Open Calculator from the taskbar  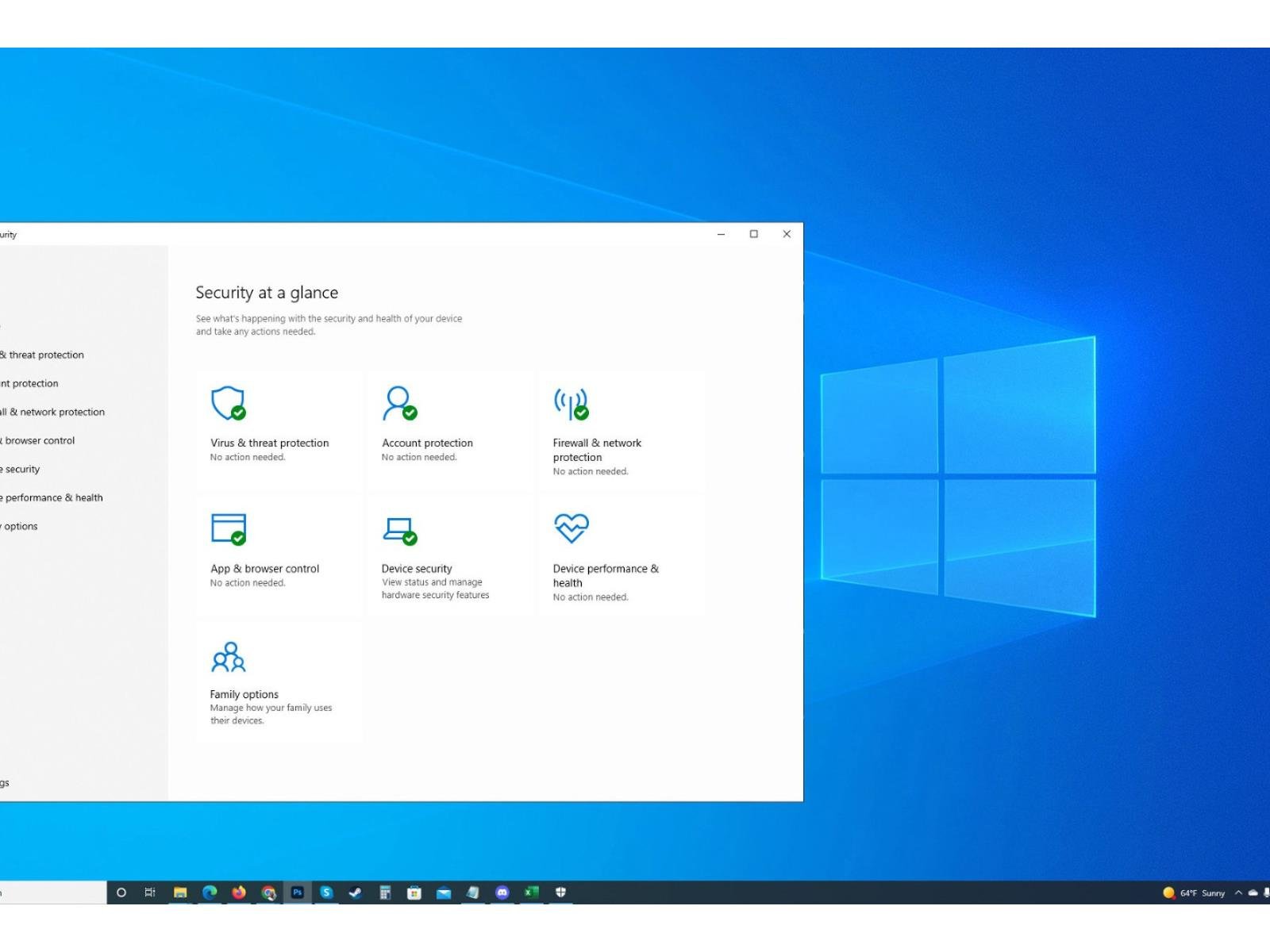tap(385, 892)
